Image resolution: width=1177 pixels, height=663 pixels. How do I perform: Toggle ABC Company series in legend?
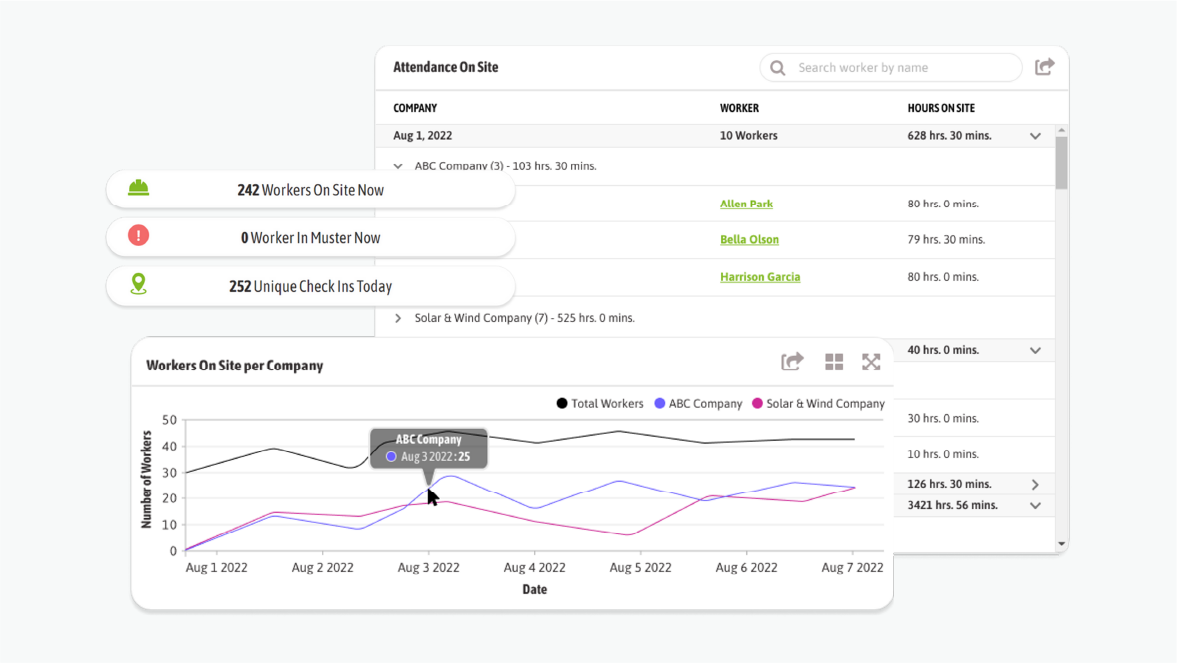tap(698, 404)
